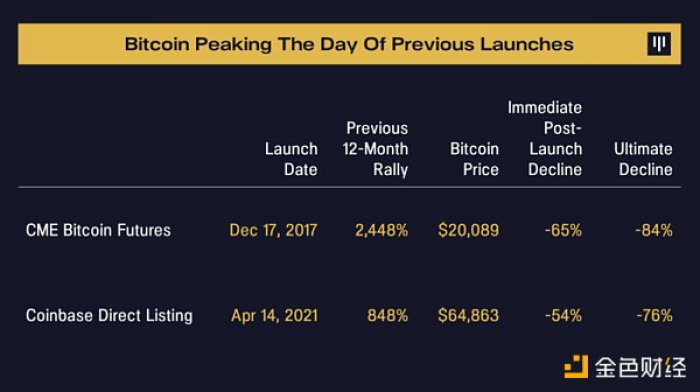The height and width of the screenshot is (392, 700).
Task: Click the Jinse Finance Chinese watermark text
Action: pyautogui.click(x=640, y=367)
